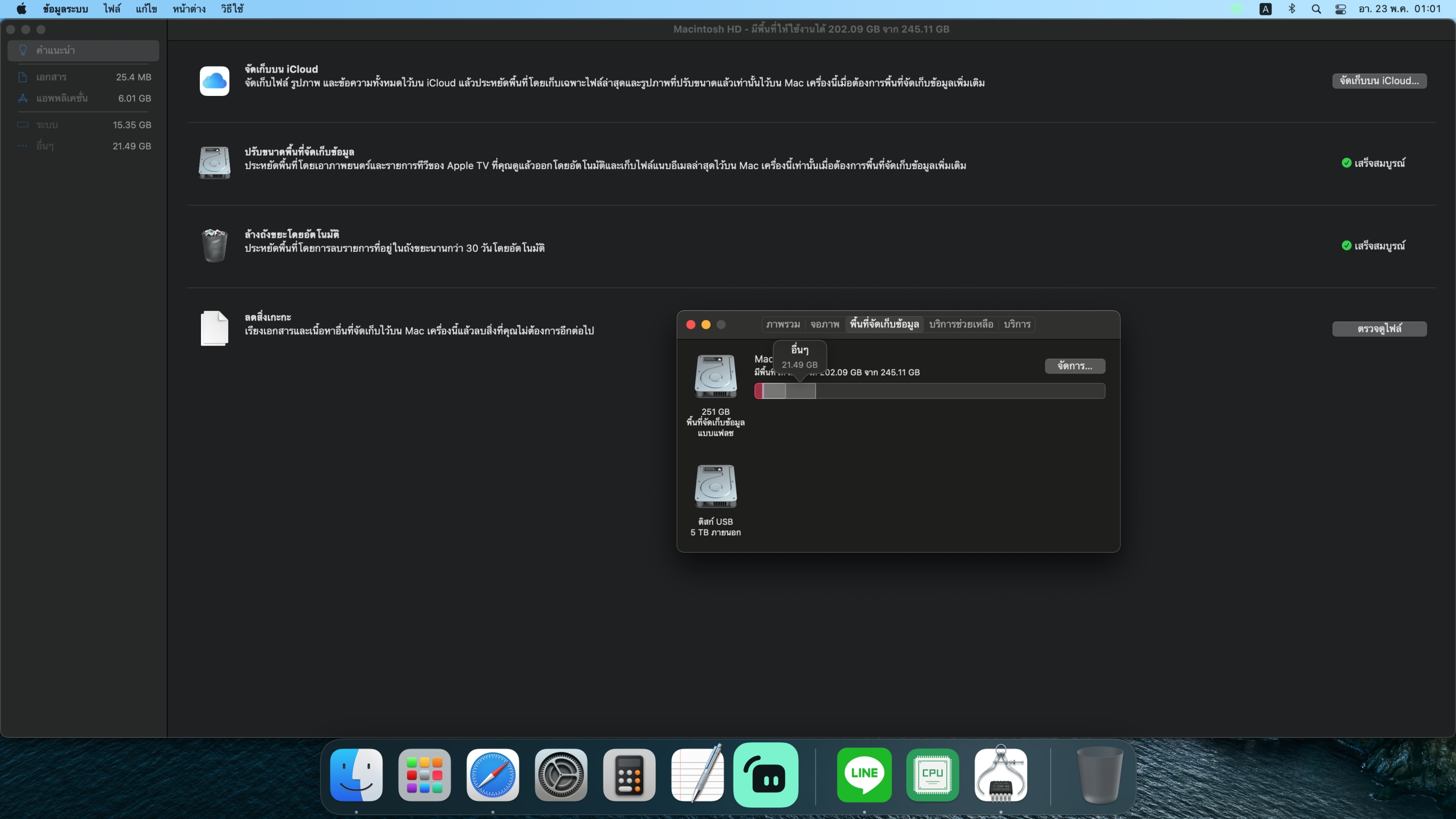Close the About This Mac window
Screen dimensions: 1456x819
[691, 324]
